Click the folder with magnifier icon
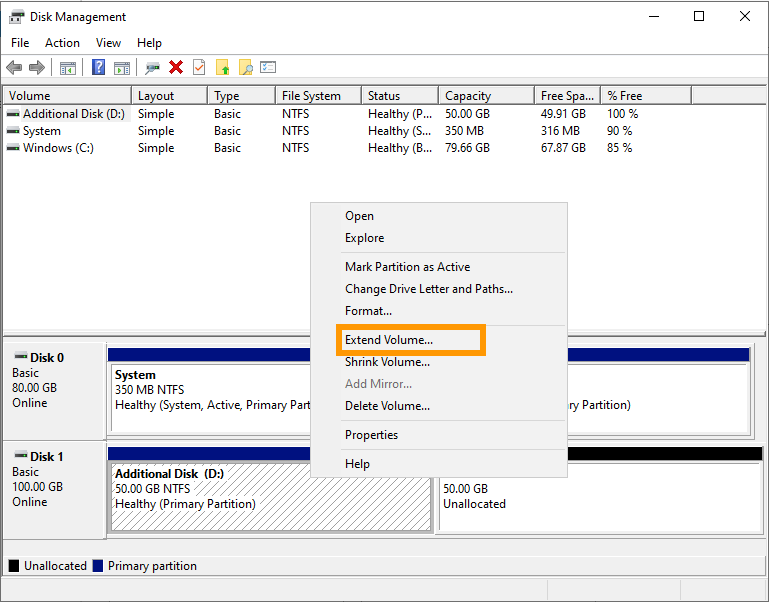Image resolution: width=769 pixels, height=602 pixels. click(x=245, y=67)
